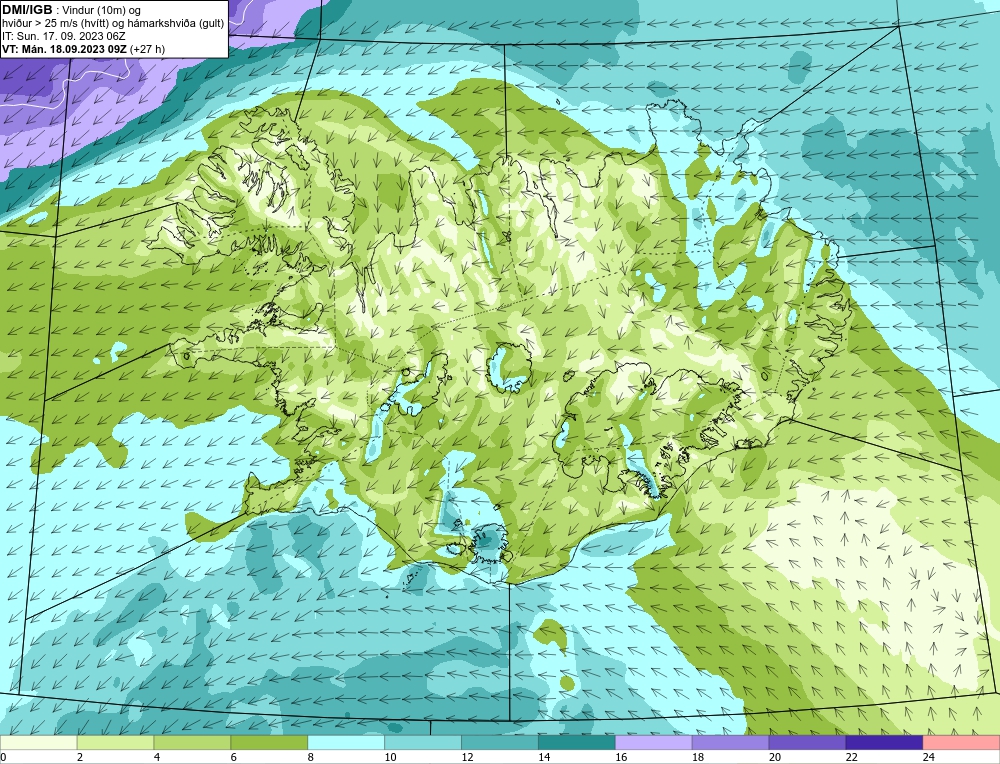Click the 'VT: Mán. 18.09.2023 09Z' line
1000x764 pixels.
tap(64, 49)
